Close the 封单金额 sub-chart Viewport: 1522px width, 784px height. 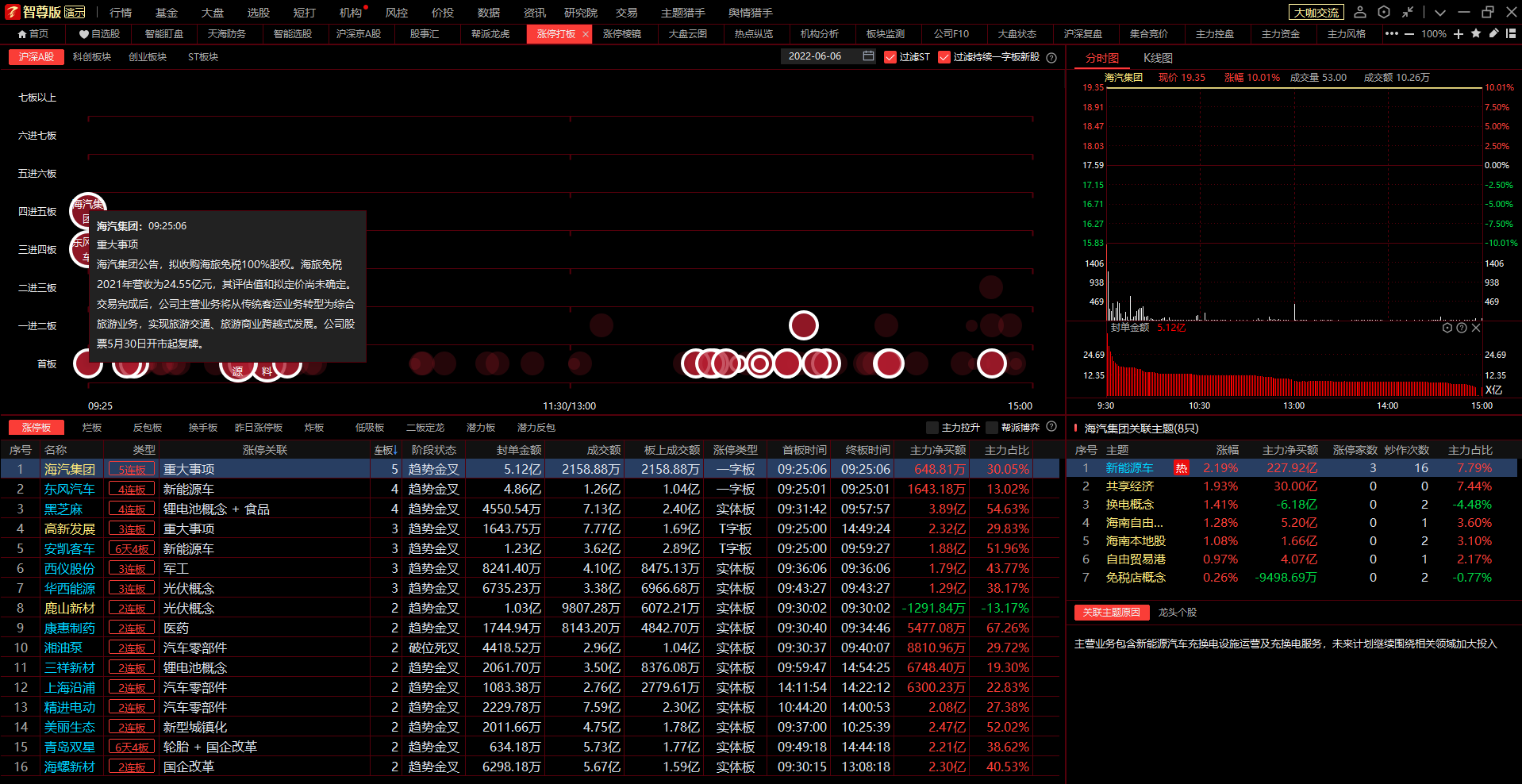click(x=1476, y=328)
